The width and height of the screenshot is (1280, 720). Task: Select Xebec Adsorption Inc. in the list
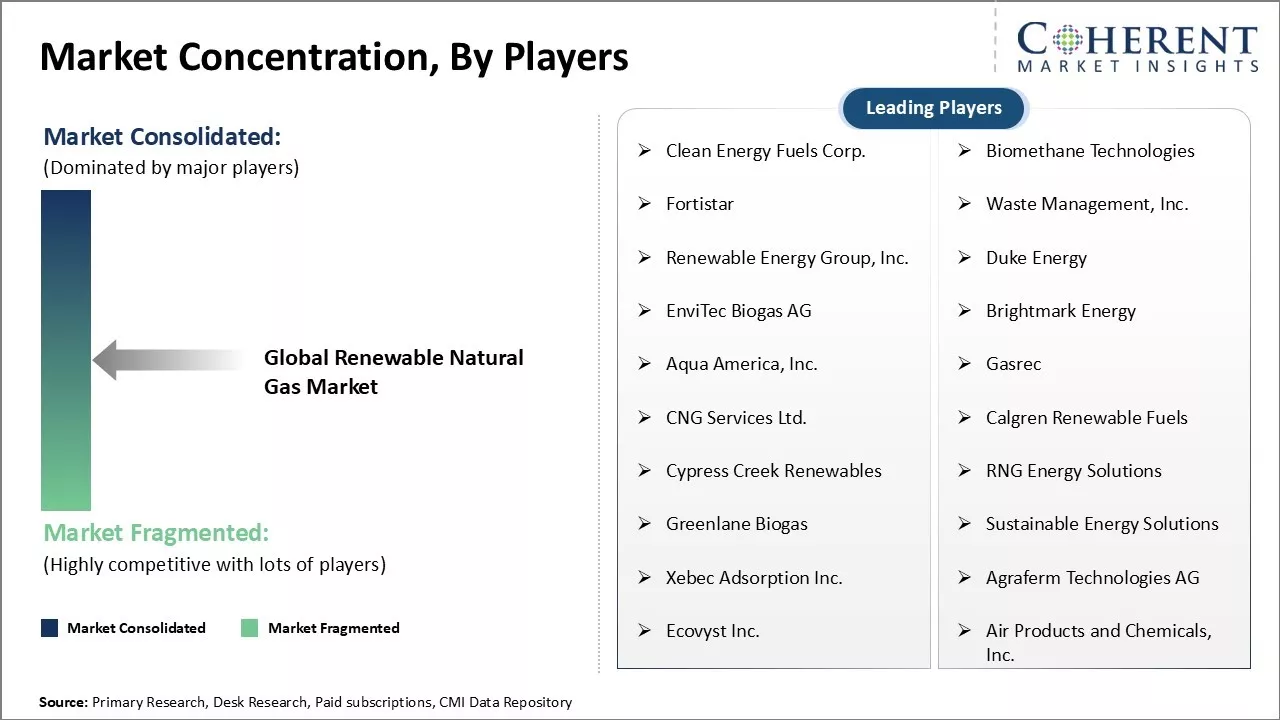click(754, 578)
